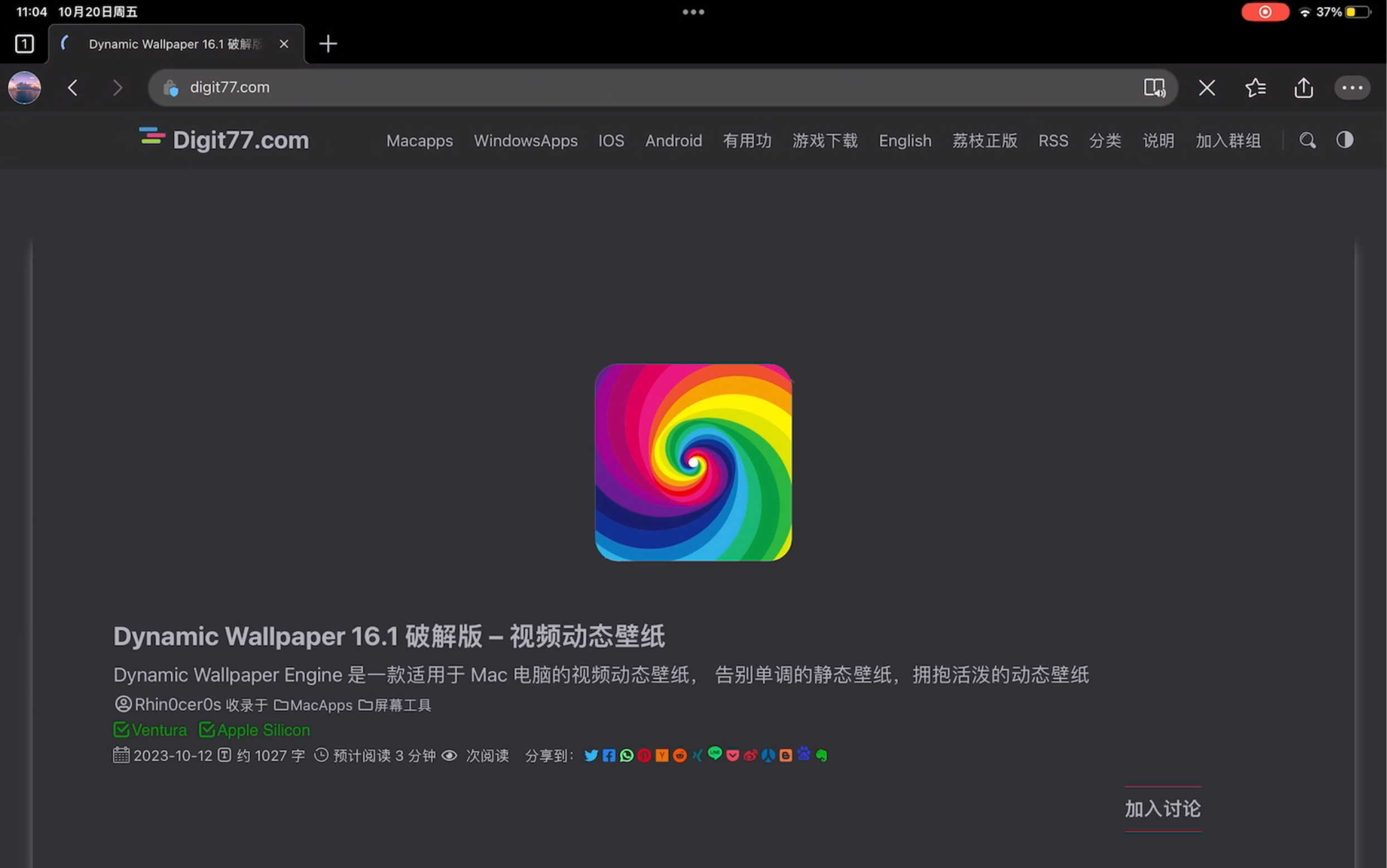
Task: Activate the read aloud/reader icon
Action: click(x=1154, y=88)
